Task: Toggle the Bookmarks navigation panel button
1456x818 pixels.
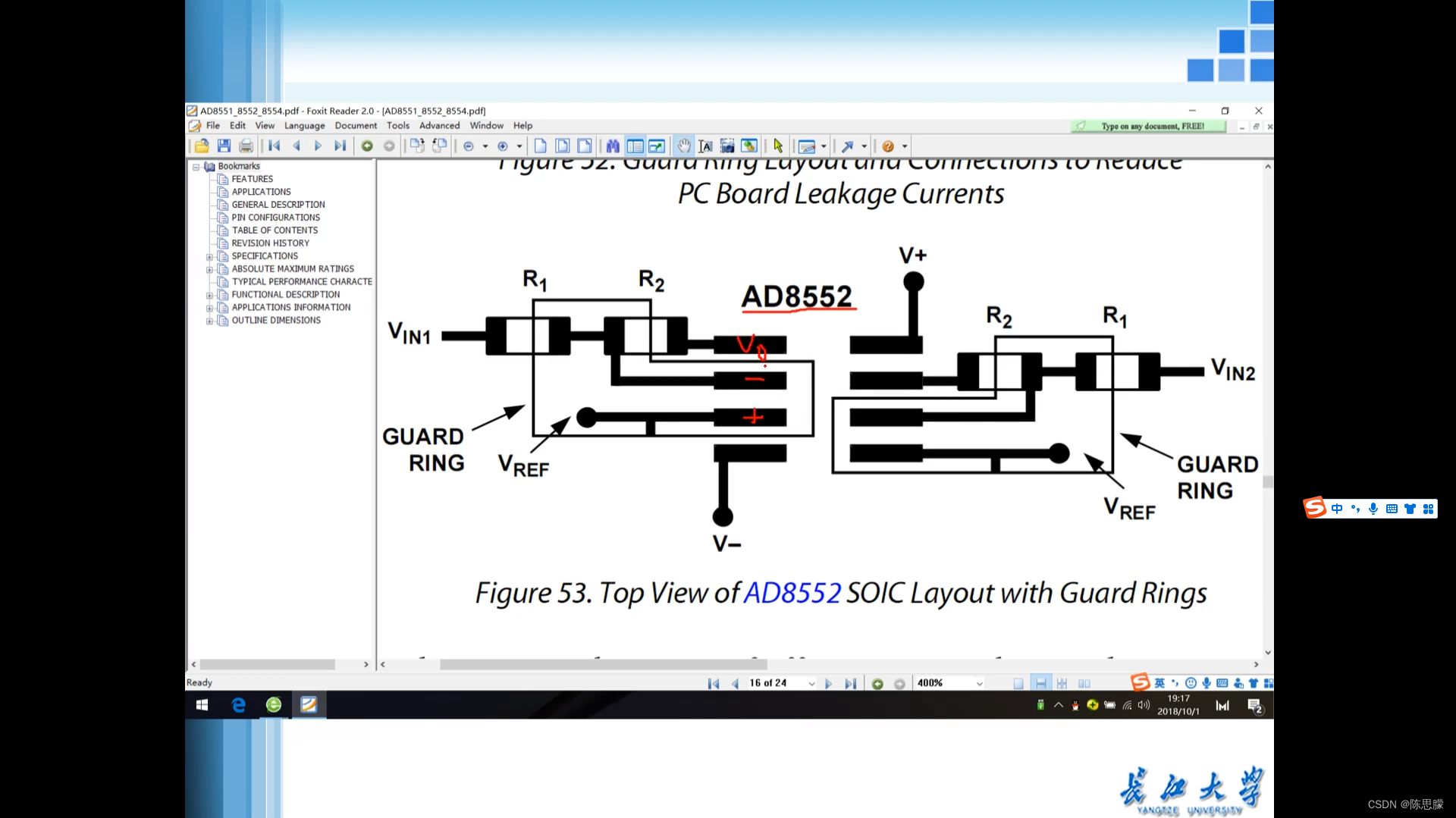Action: click(x=635, y=146)
